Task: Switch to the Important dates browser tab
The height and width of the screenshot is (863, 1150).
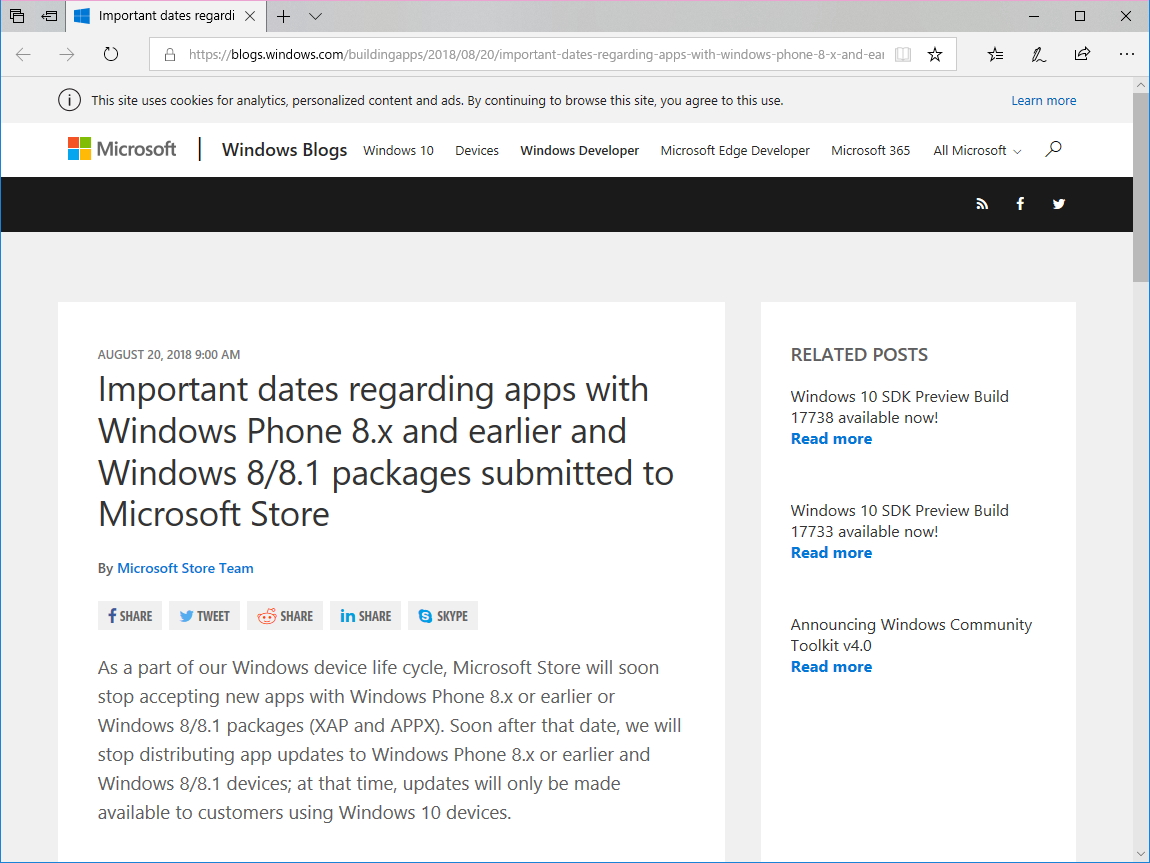Action: tap(165, 16)
